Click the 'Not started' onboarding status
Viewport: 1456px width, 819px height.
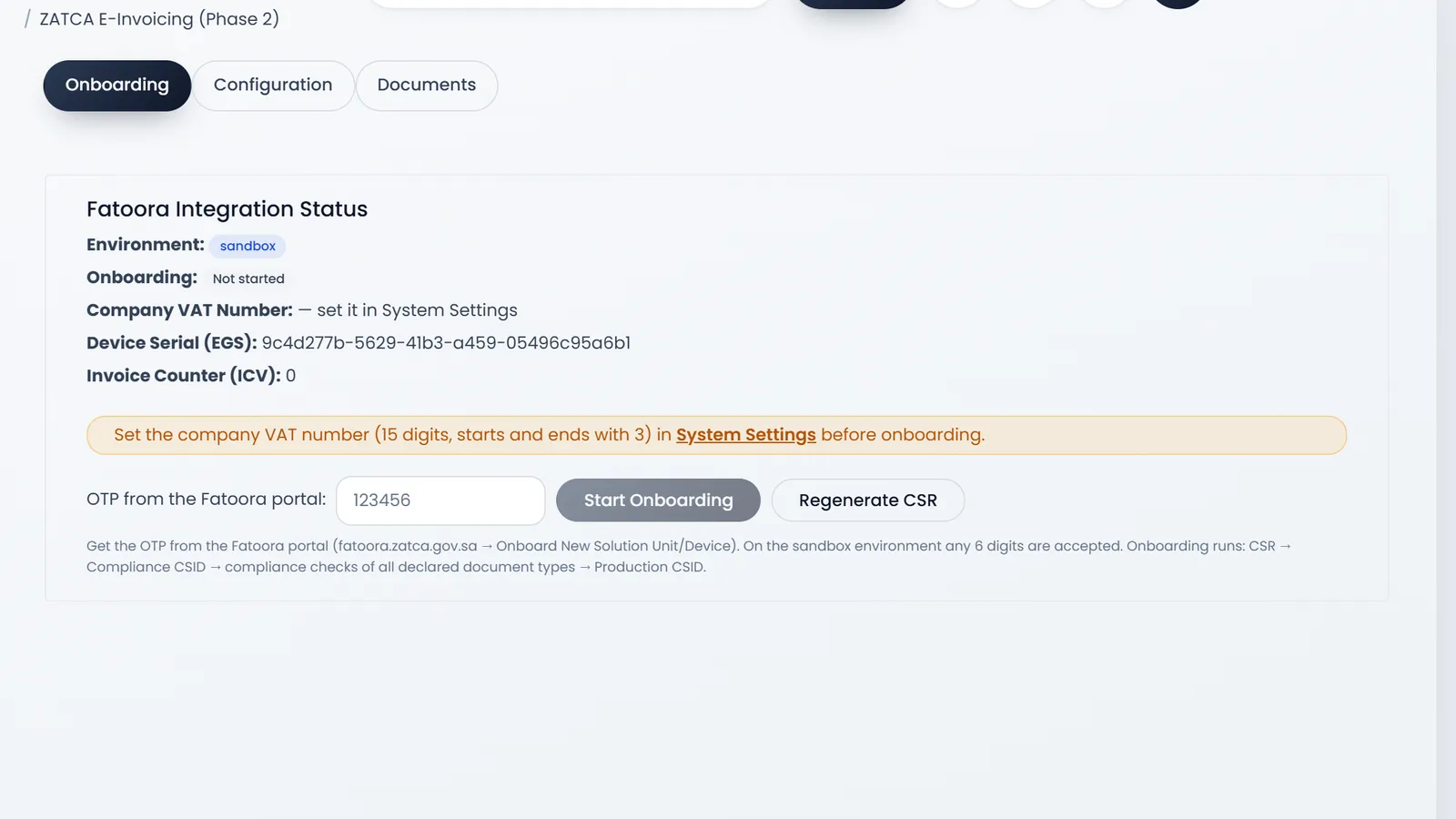248,278
